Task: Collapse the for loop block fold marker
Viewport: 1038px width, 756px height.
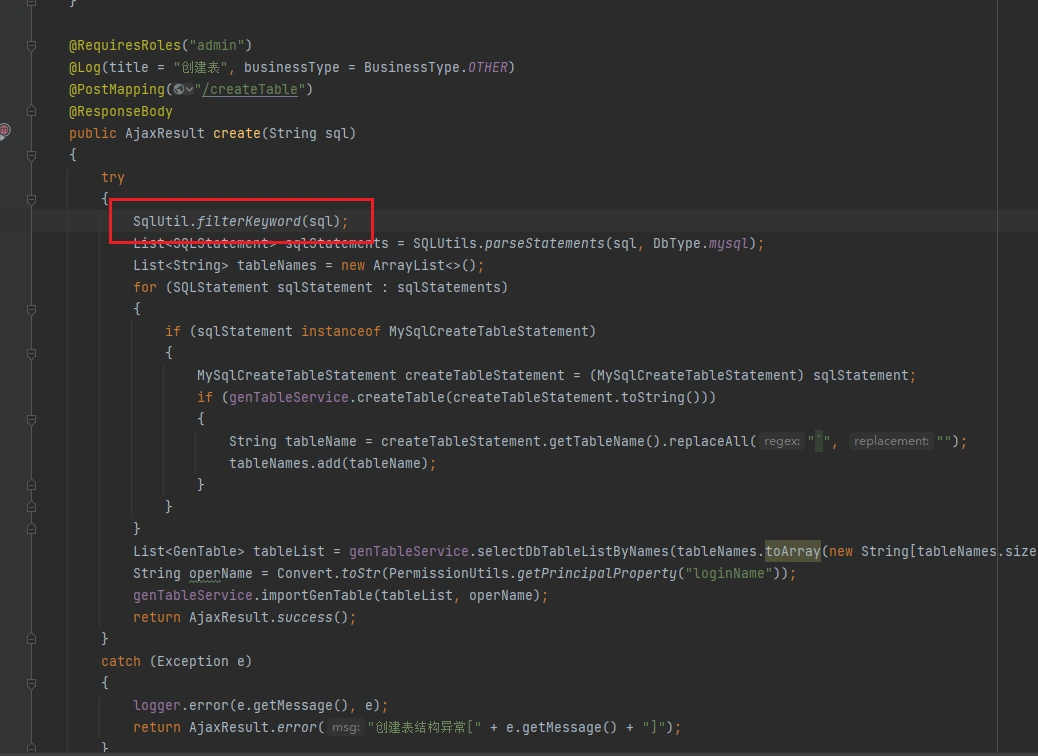Action: click(x=33, y=310)
